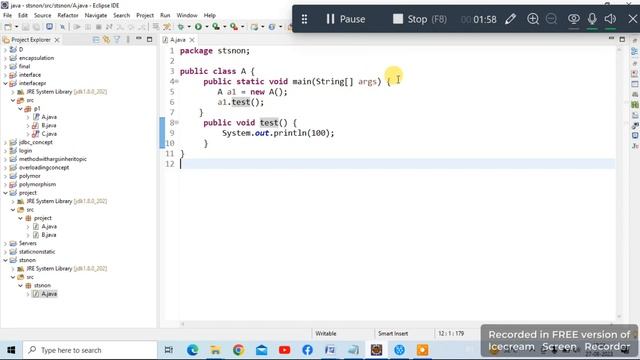Open Google Chrome from taskbar

(238, 350)
